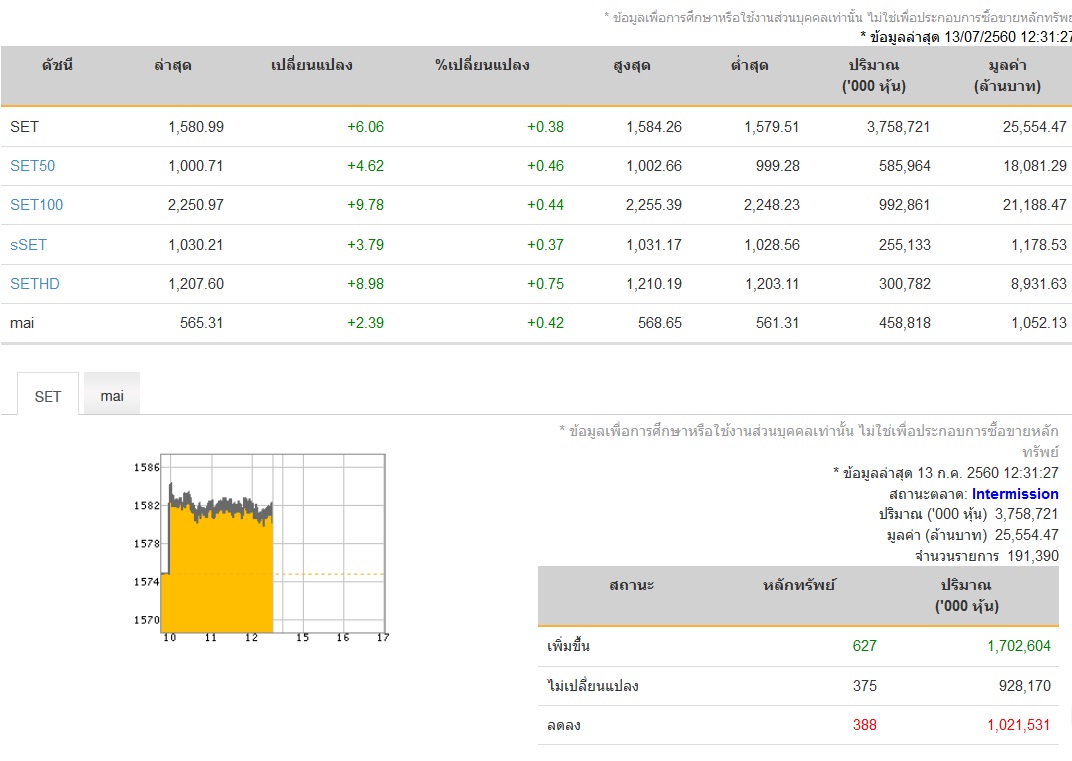Select SET100 value 21,188.47
1072x761 pixels.
[1034, 204]
